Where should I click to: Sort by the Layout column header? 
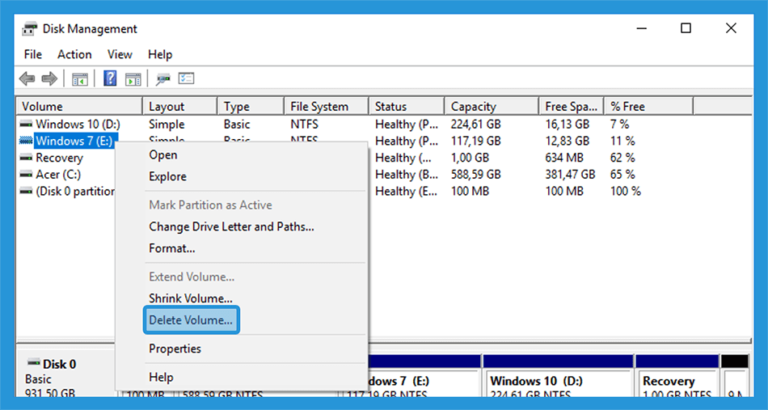[x=180, y=106]
